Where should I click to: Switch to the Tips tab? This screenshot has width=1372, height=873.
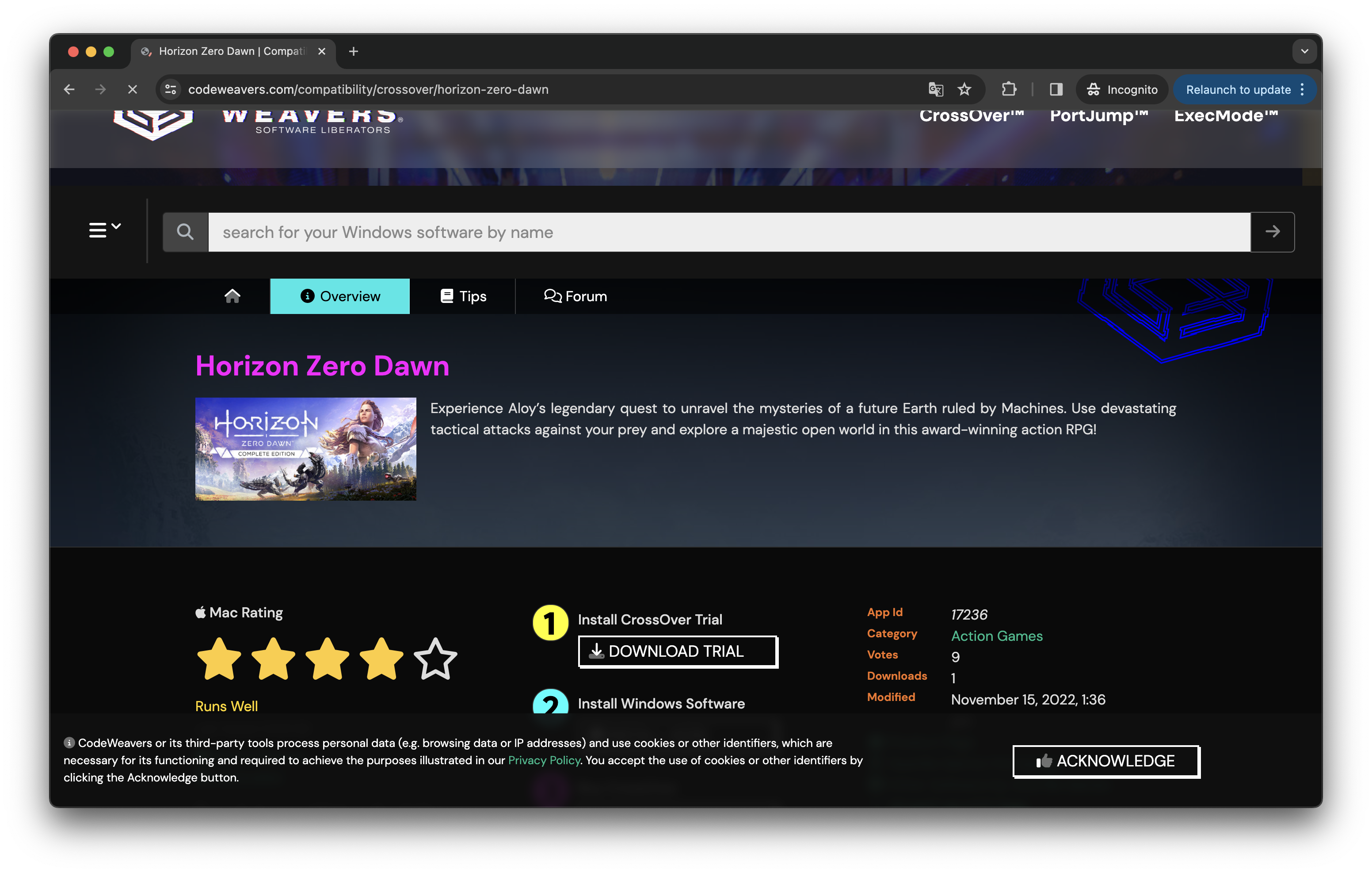tap(462, 296)
